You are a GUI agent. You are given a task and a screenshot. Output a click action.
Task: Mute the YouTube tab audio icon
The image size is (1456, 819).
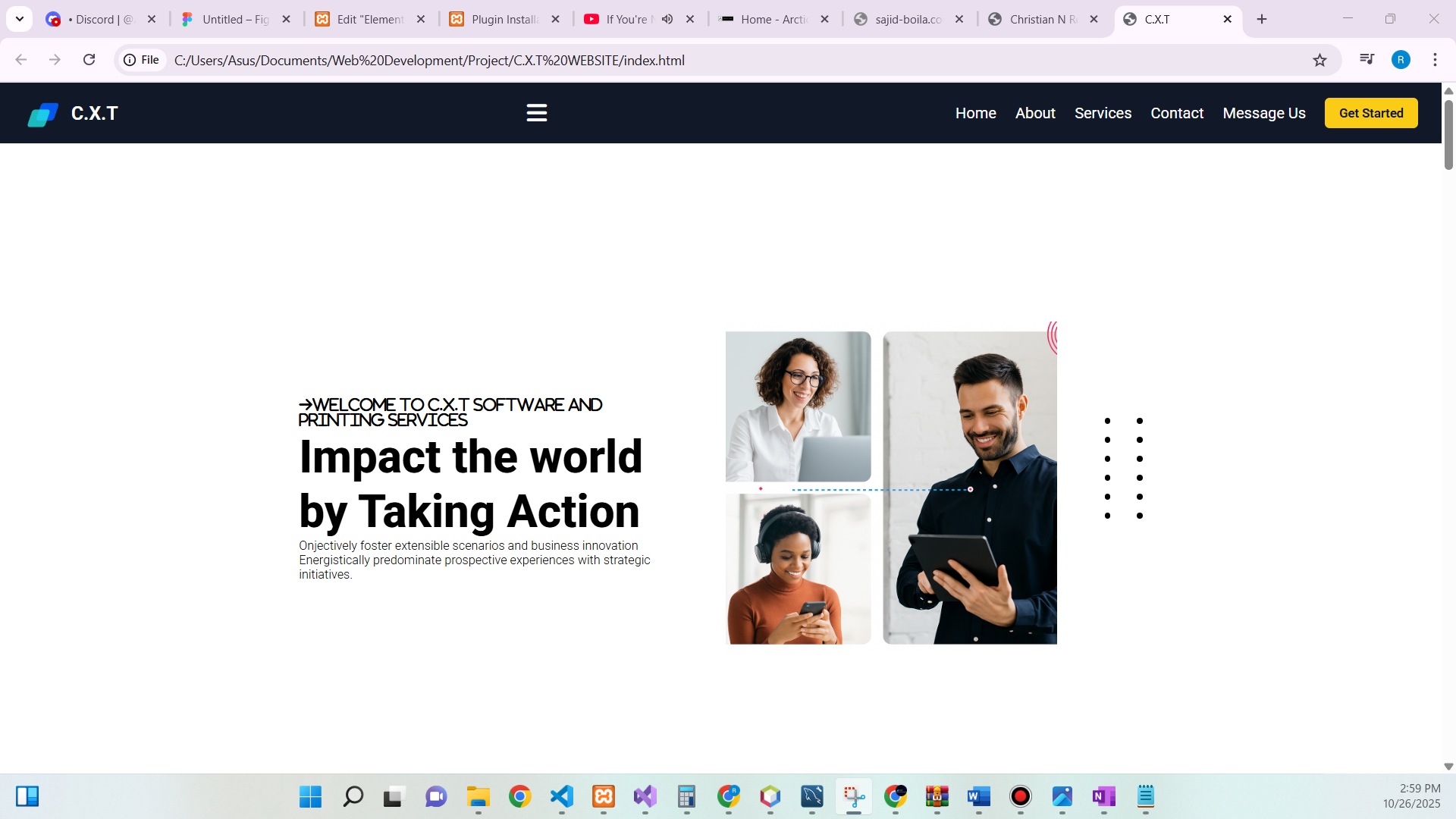[x=667, y=19]
